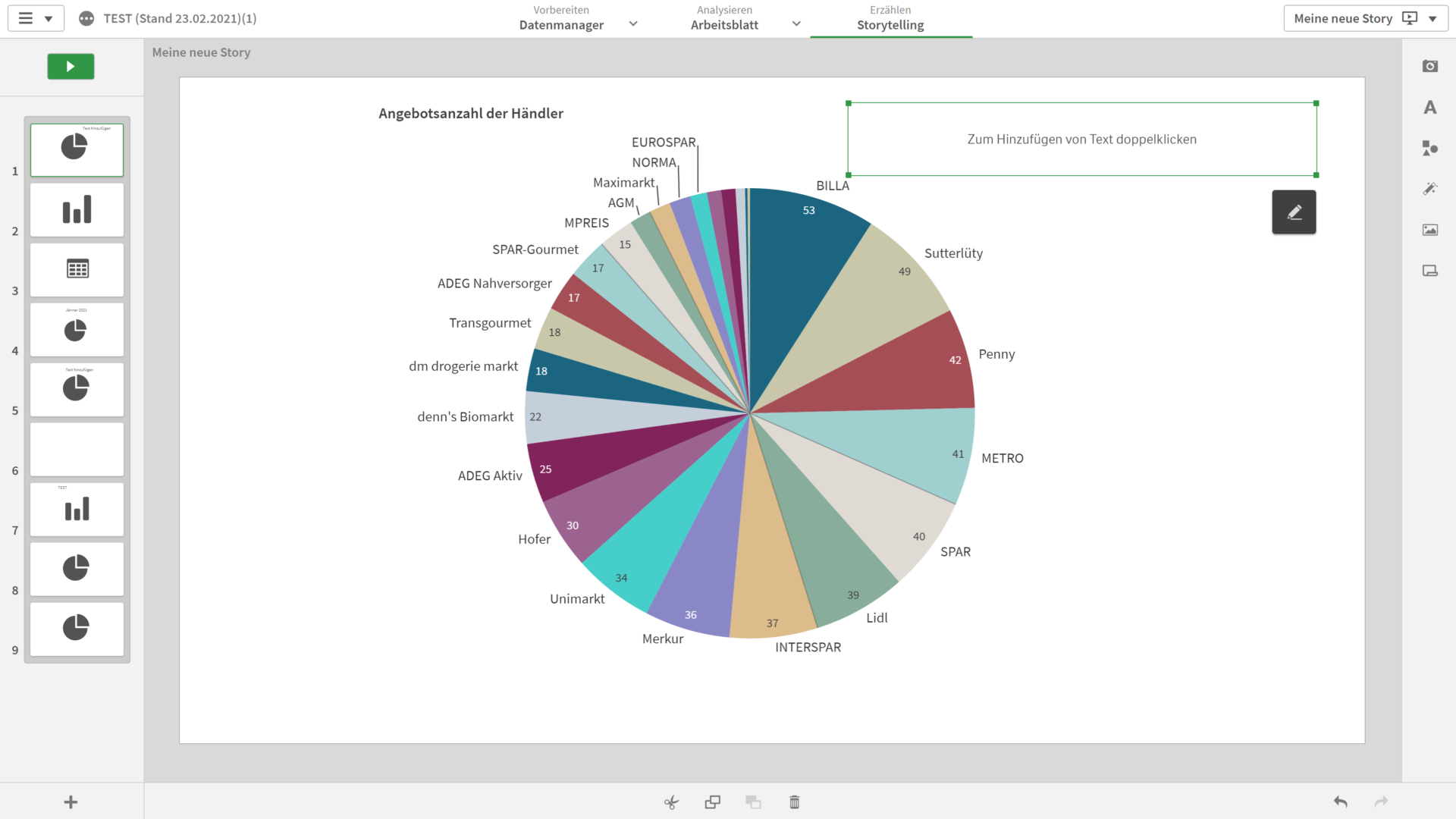Viewport: 1456px width, 819px height.
Task: Click the Transgourmet label
Action: 490,323
